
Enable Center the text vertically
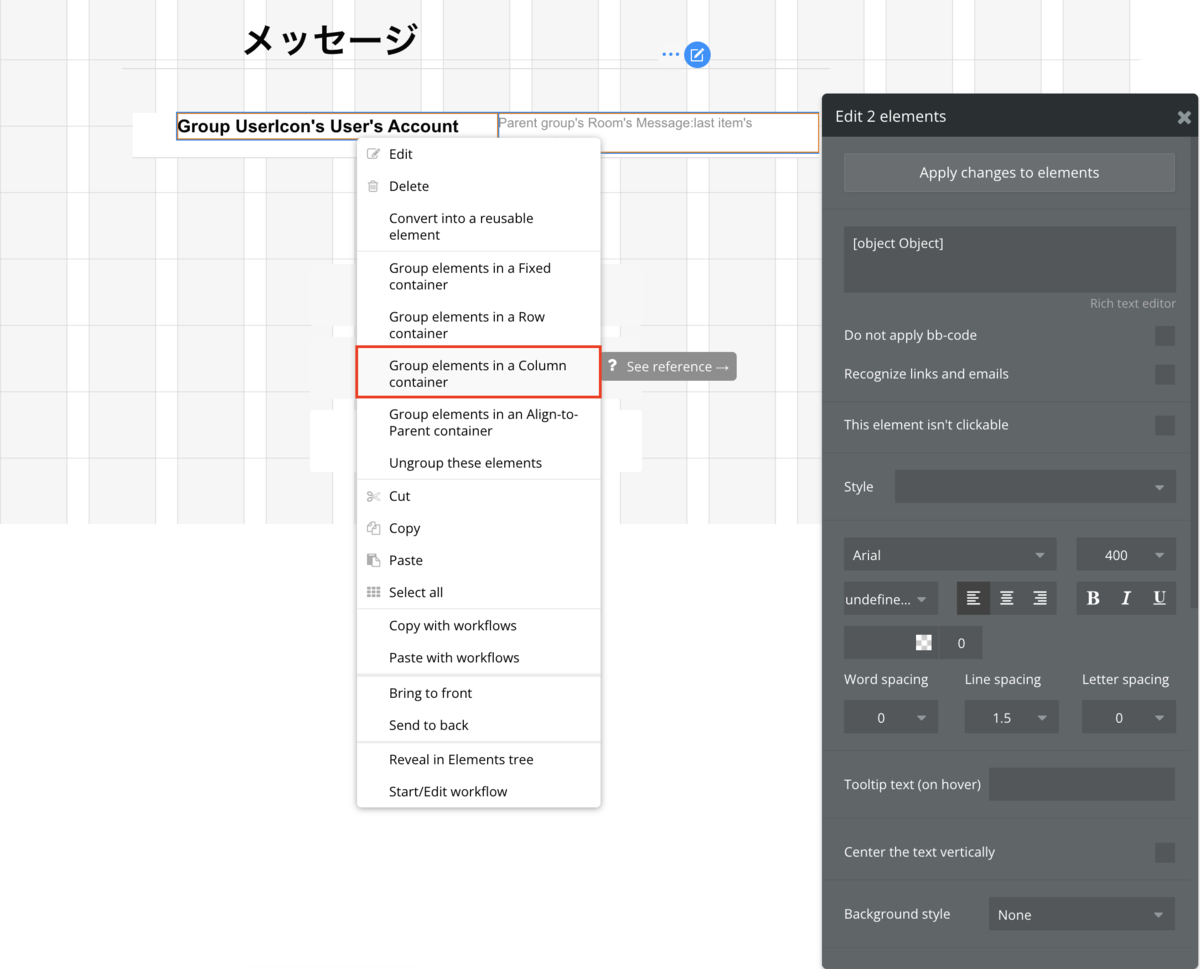[x=1165, y=853]
